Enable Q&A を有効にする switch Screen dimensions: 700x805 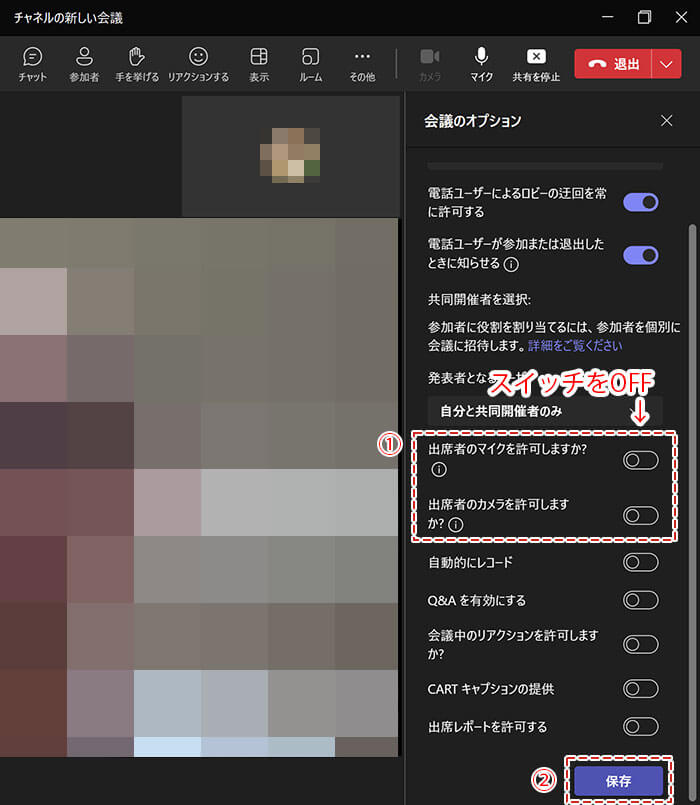tap(641, 600)
